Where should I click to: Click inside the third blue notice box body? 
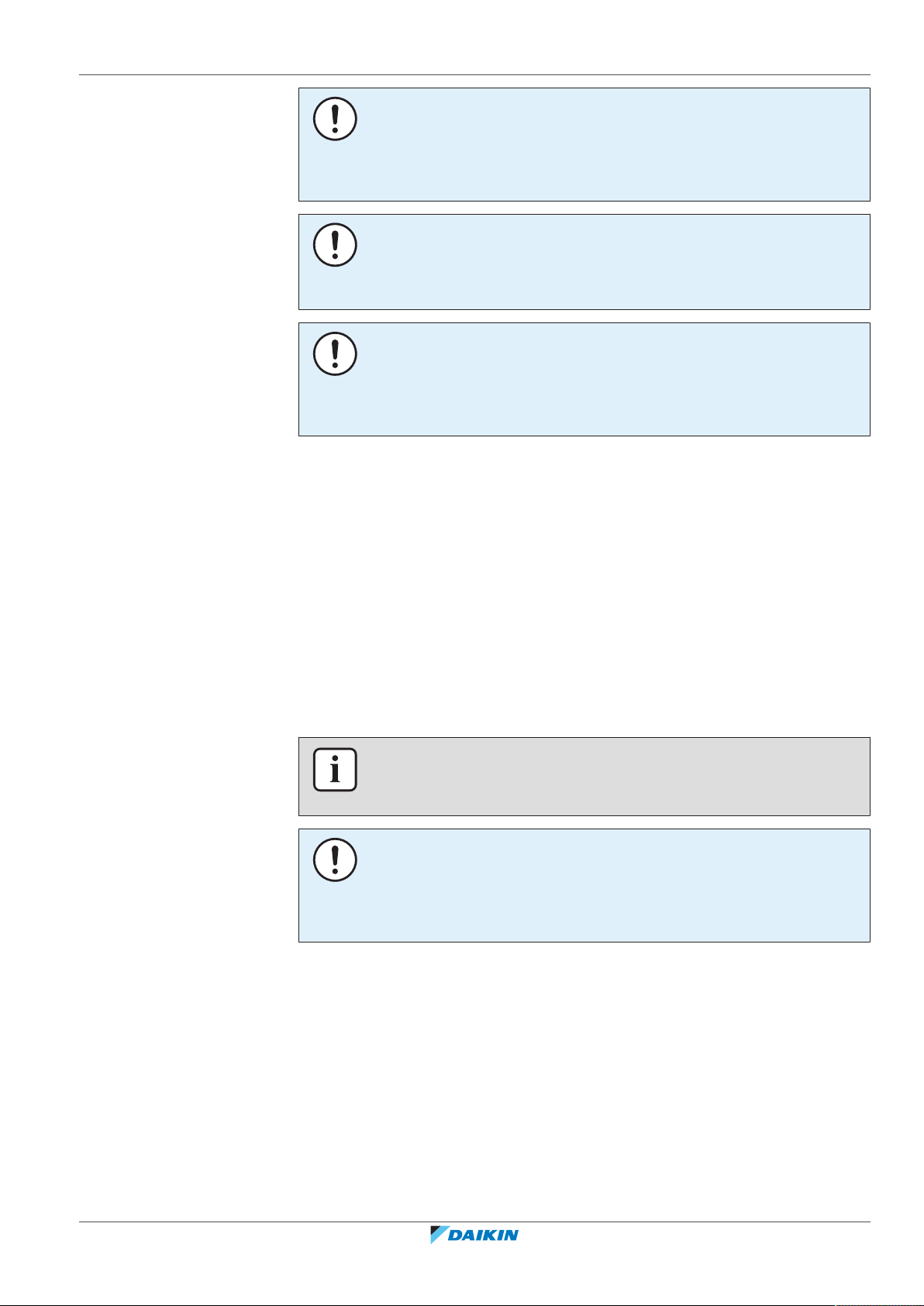[x=612, y=380]
